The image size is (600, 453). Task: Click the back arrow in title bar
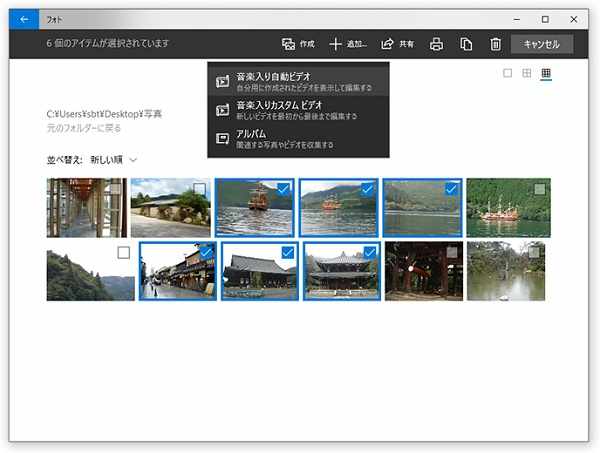(24, 18)
